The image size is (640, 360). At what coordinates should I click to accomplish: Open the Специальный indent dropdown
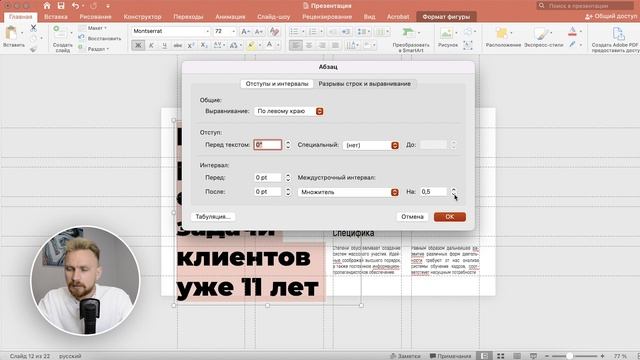point(371,145)
